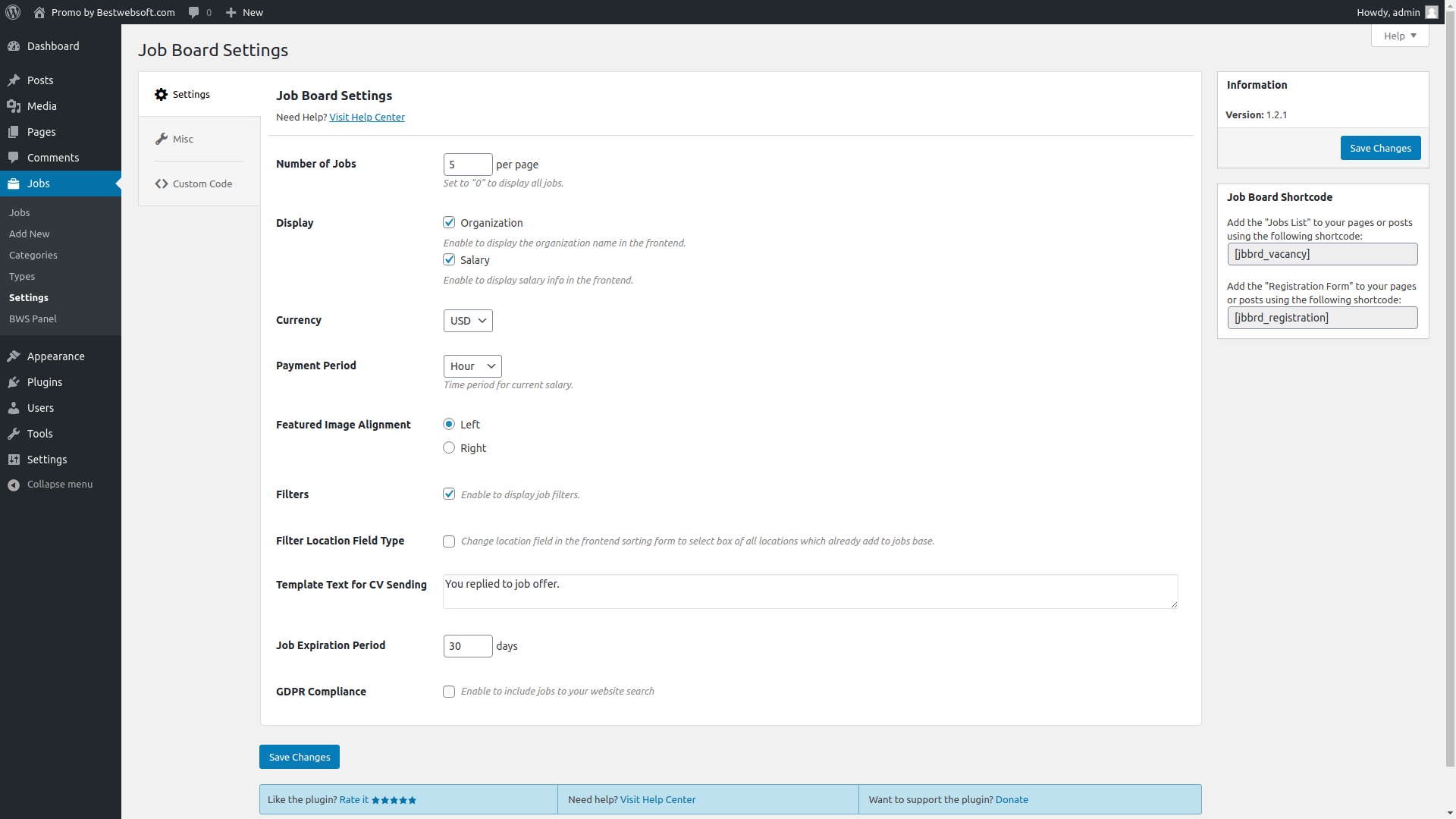1456x819 pixels.
Task: Change the Payment Period dropdown
Action: click(472, 366)
